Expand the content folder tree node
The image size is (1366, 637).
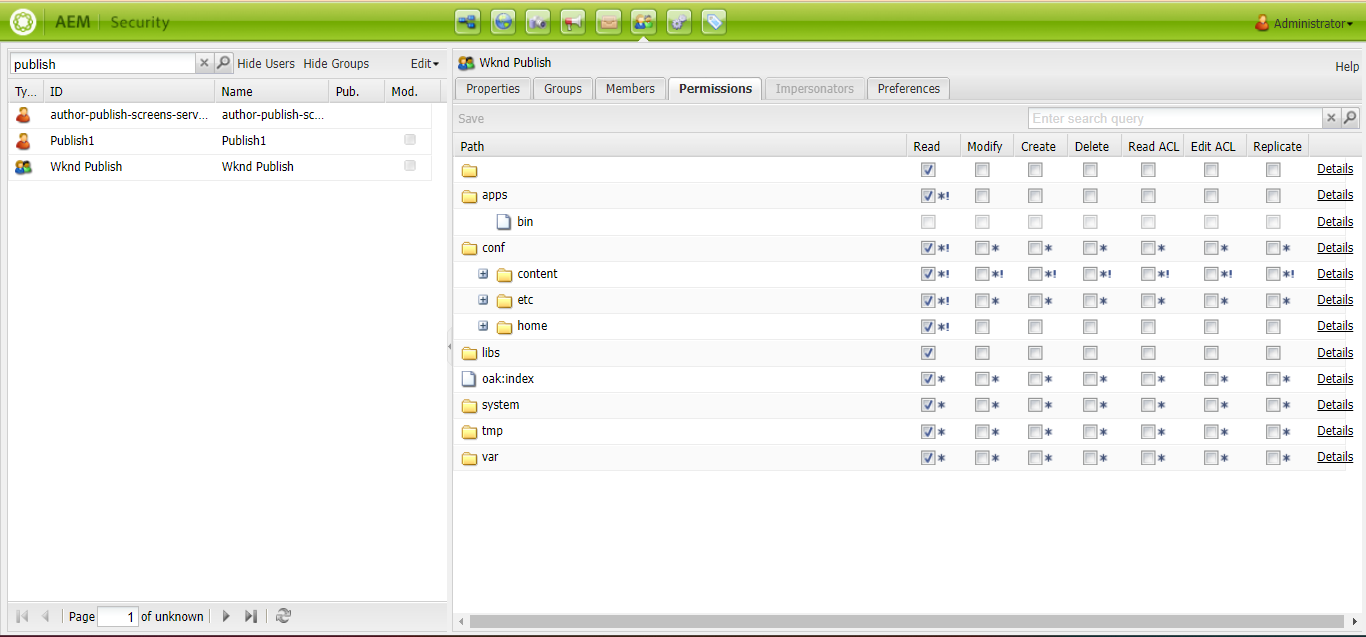[484, 274]
